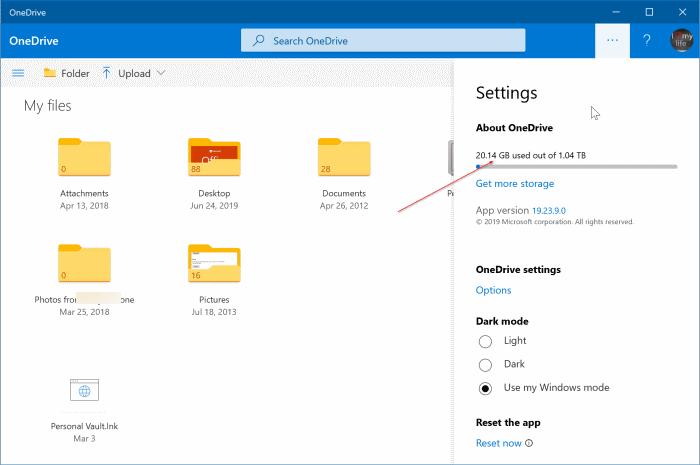Image resolution: width=700 pixels, height=465 pixels.
Task: Click the info icon beside Reset now
Action: point(529,443)
